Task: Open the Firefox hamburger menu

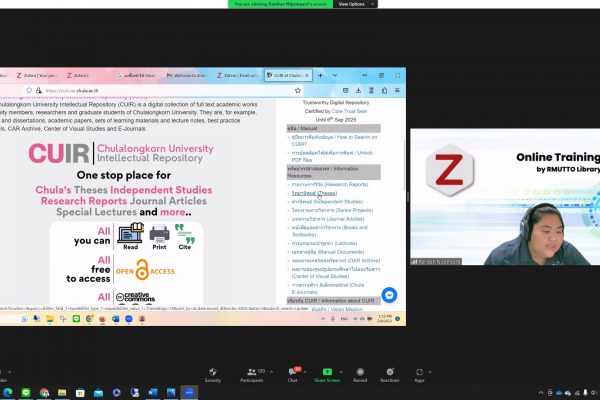Action: pyautogui.click(x=397, y=90)
